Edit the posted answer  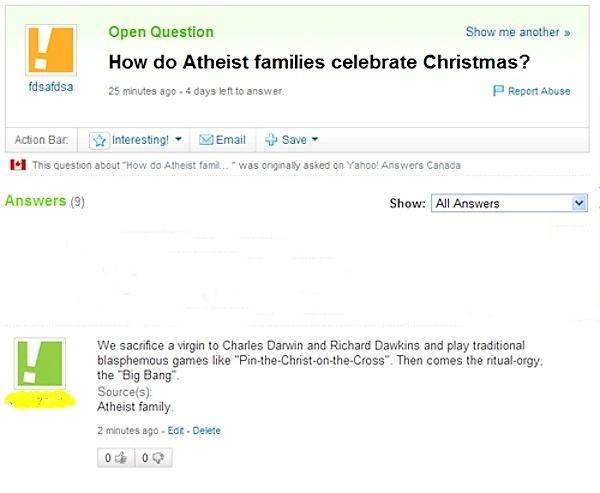(176, 430)
